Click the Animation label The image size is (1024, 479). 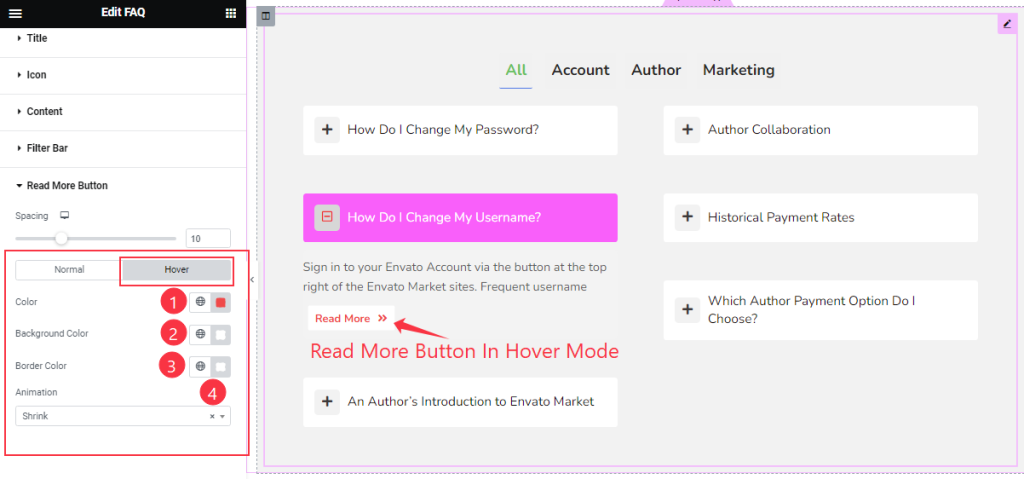[37, 392]
